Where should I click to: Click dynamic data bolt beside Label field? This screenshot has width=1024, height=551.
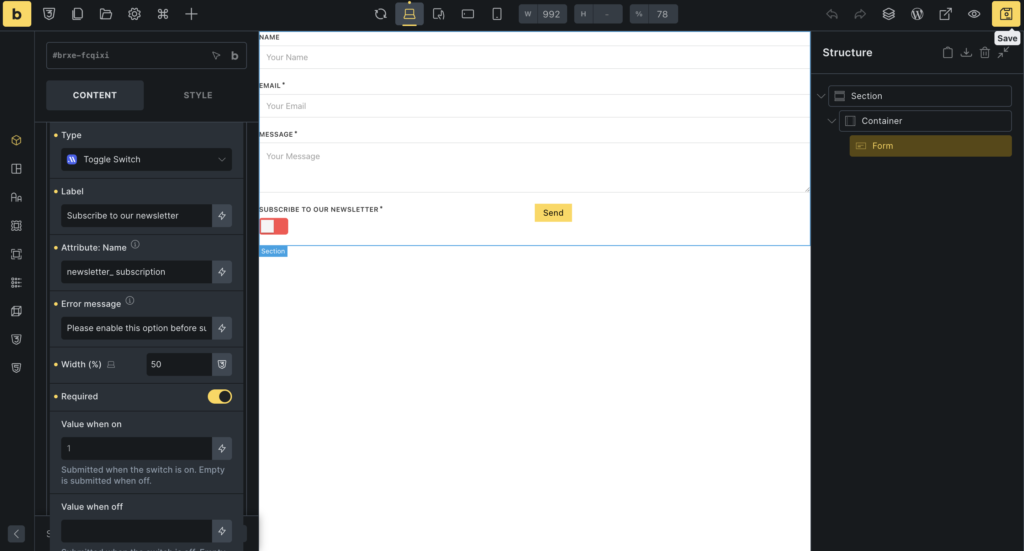(222, 215)
